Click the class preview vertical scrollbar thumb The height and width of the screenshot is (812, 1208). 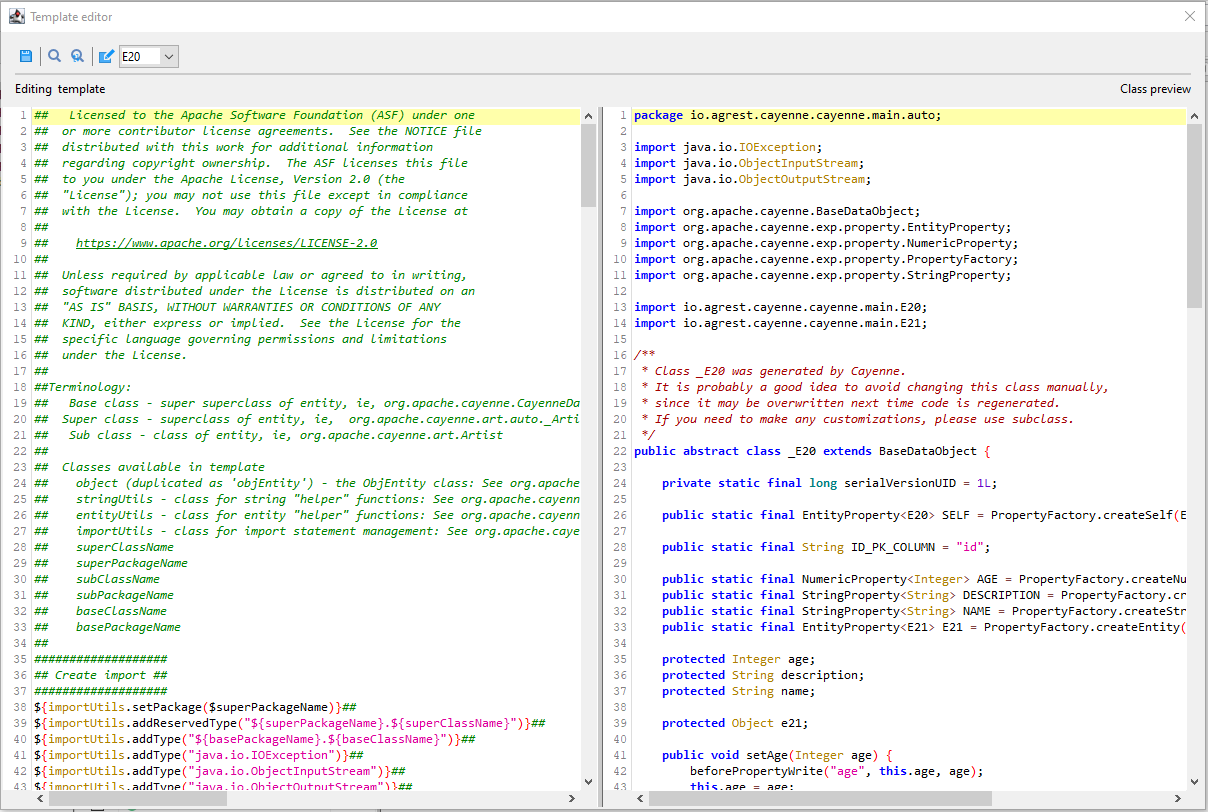click(1194, 216)
